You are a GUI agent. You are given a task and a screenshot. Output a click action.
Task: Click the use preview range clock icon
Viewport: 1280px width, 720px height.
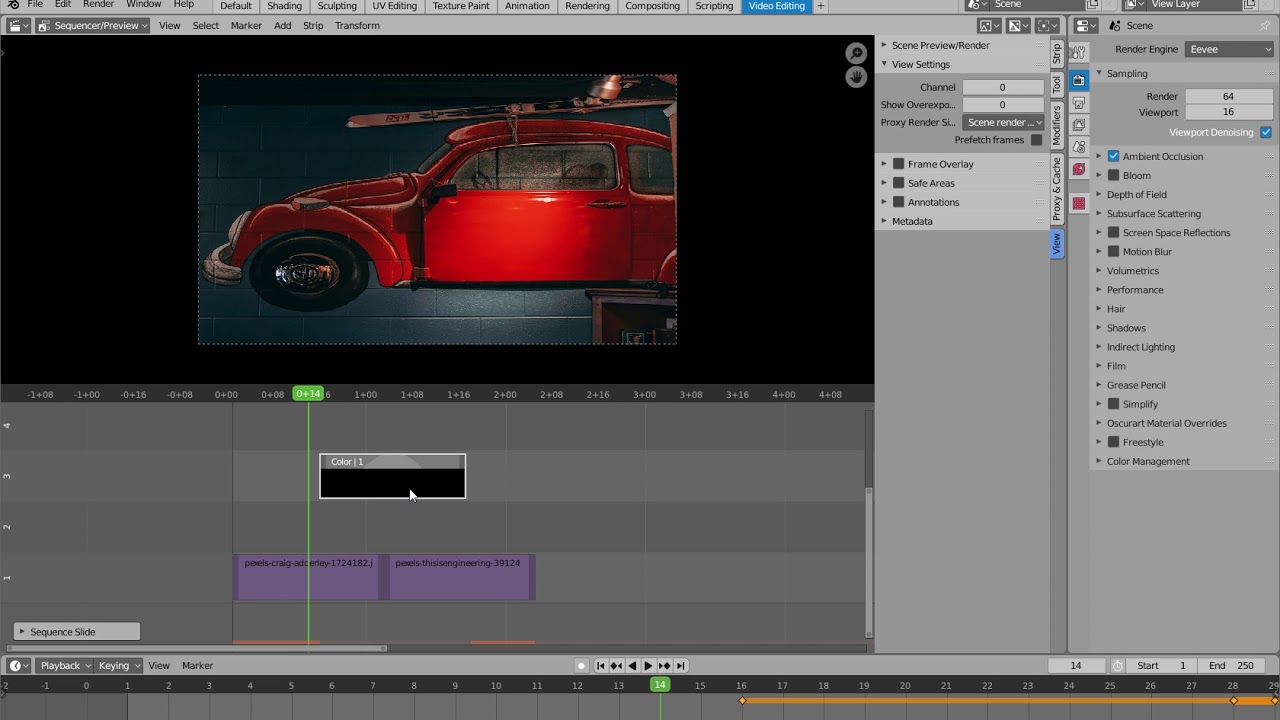(x=1118, y=666)
